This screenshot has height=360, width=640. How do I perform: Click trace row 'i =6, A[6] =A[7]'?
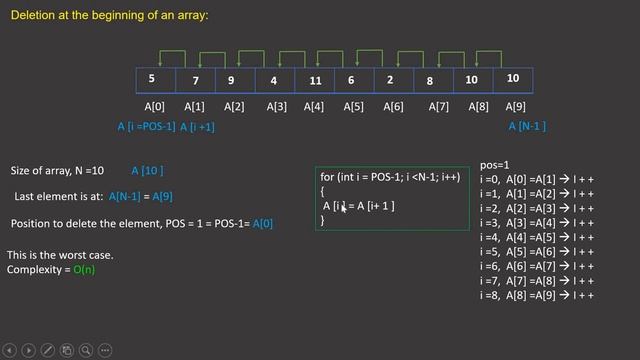coord(537,266)
